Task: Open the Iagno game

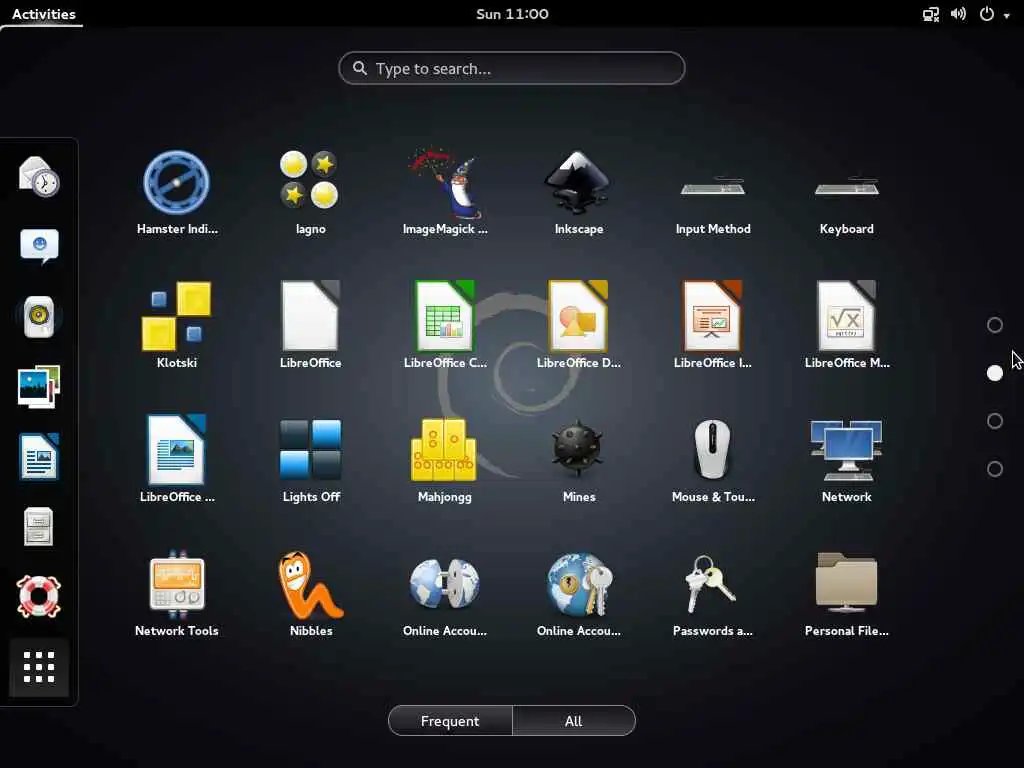Action: click(x=310, y=192)
